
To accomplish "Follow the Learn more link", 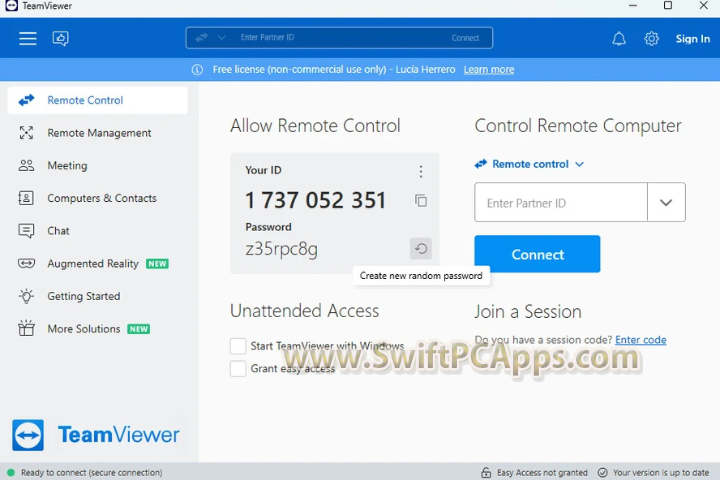I will pyautogui.click(x=489, y=70).
